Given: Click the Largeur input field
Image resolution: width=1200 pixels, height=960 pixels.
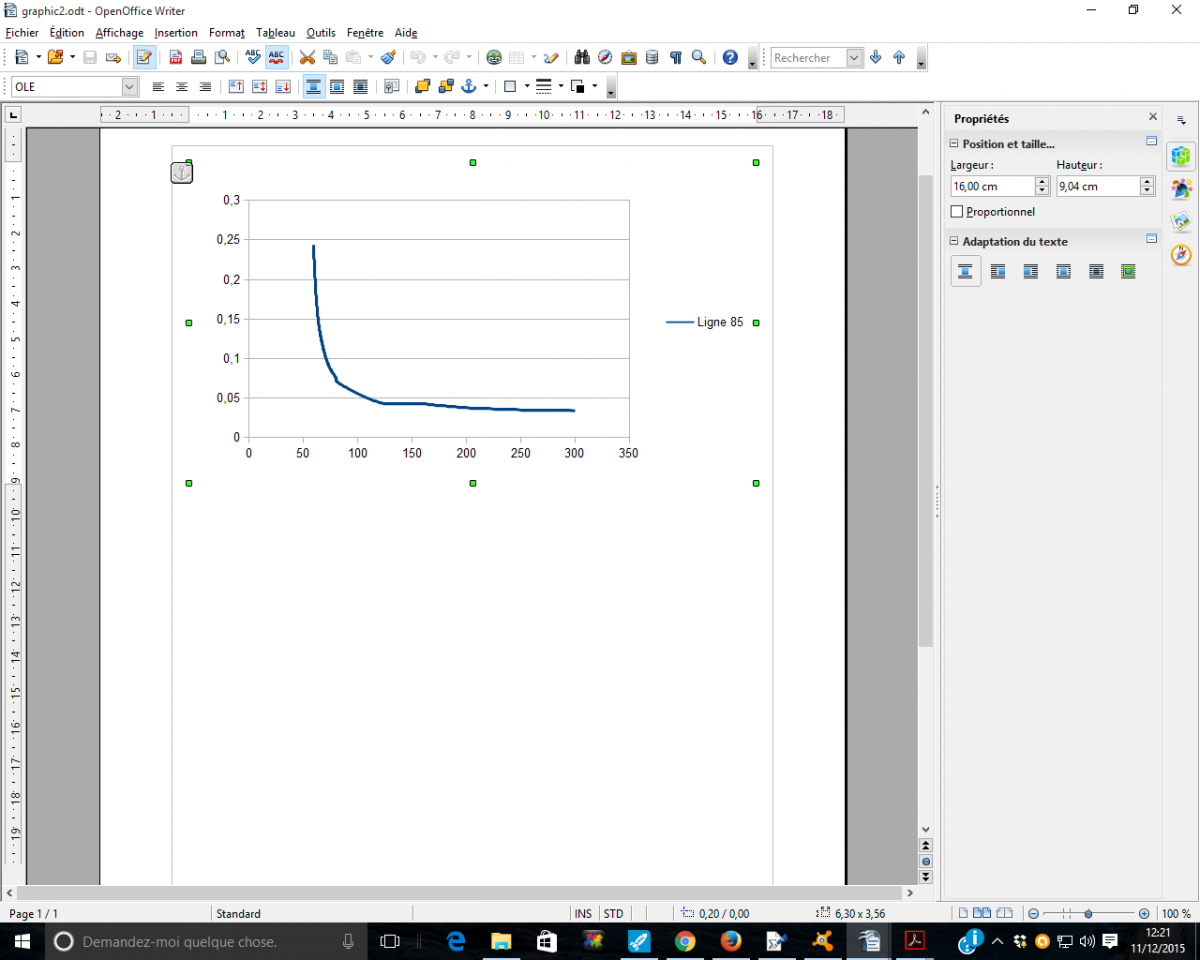Looking at the screenshot, I should [x=992, y=186].
